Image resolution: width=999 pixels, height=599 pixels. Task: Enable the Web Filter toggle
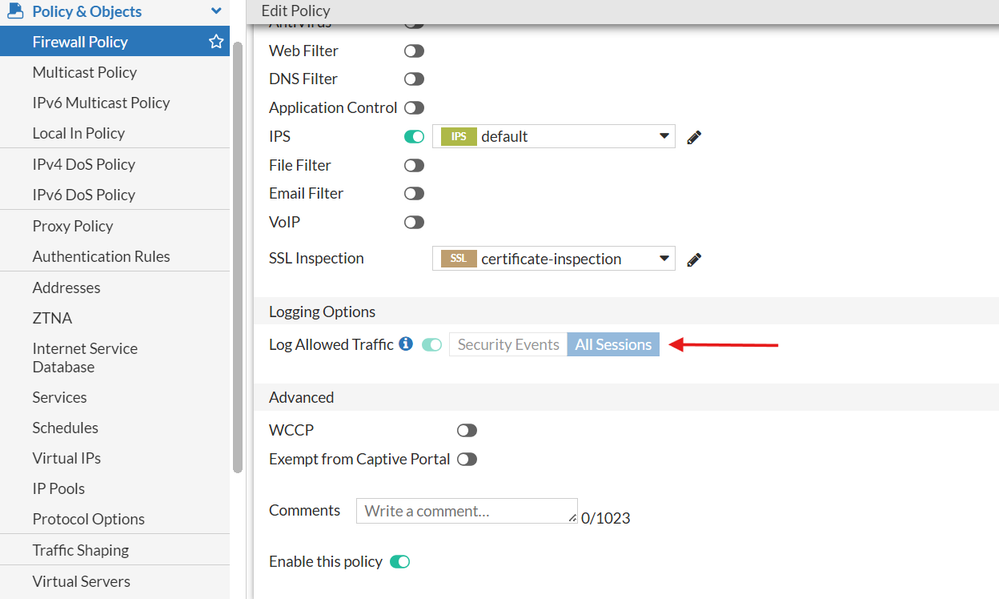point(413,51)
